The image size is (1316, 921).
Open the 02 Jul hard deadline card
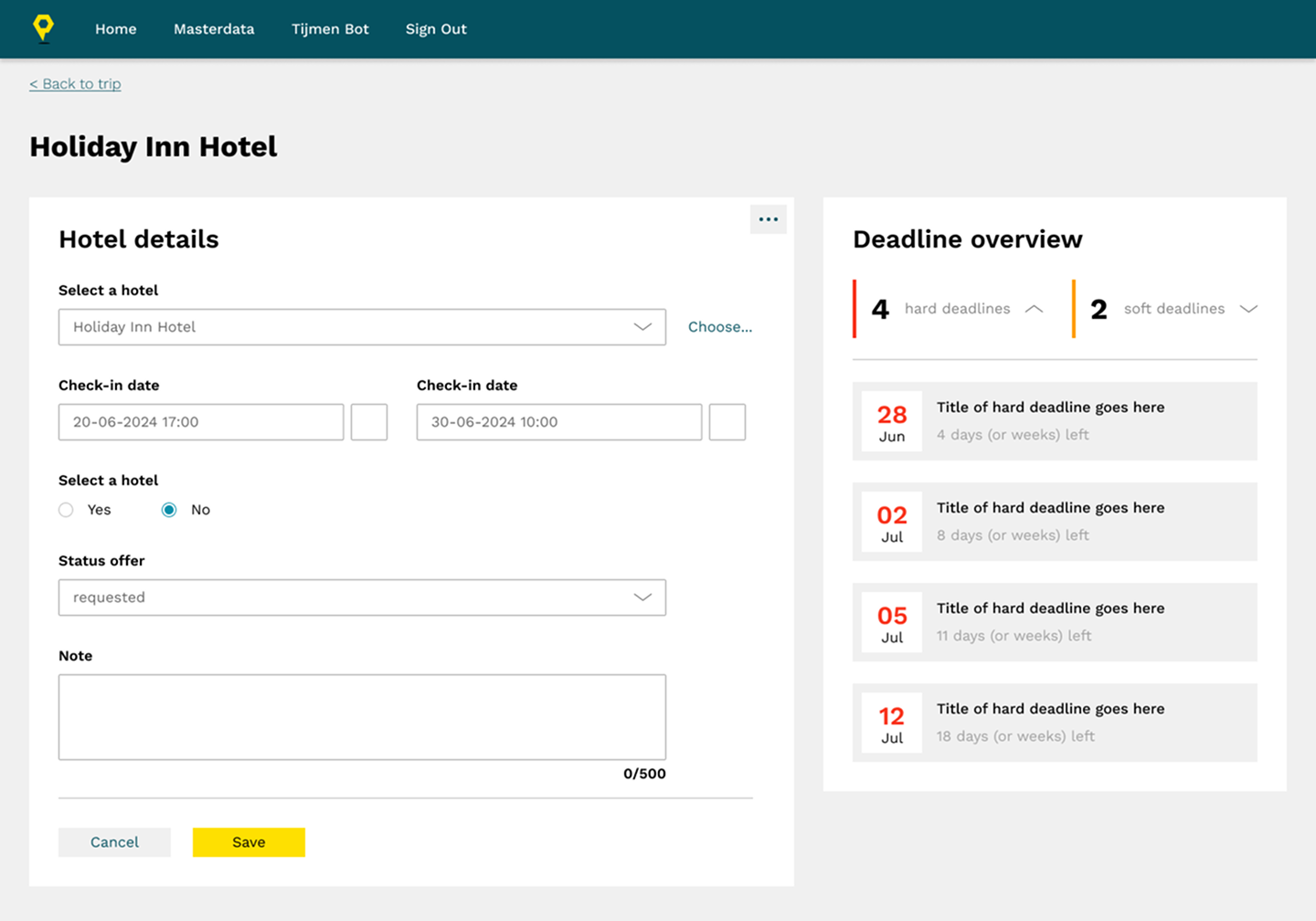coord(1055,522)
